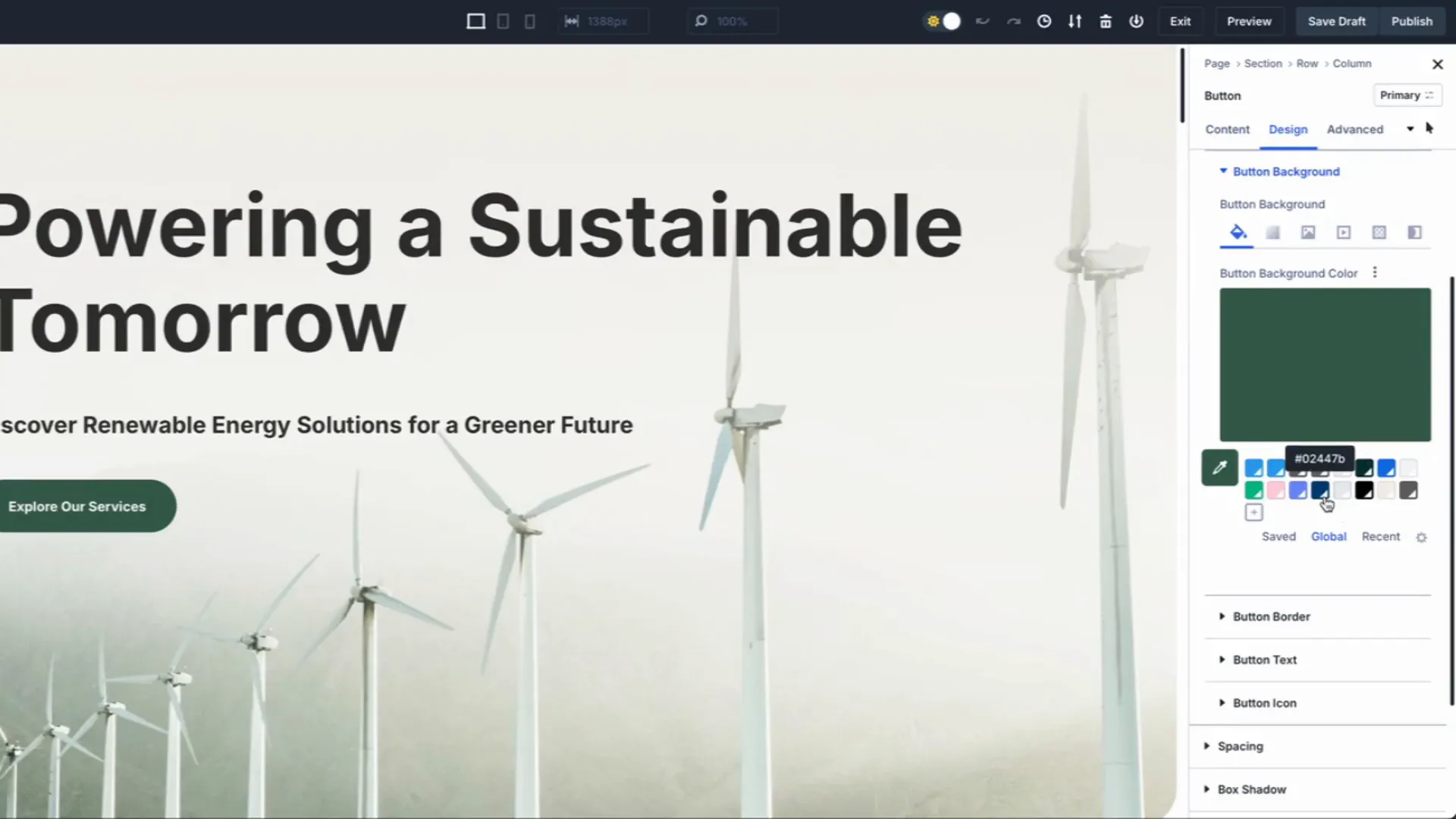The width and height of the screenshot is (1456, 819).
Task: Select the pattern background type icon
Action: 1379,233
